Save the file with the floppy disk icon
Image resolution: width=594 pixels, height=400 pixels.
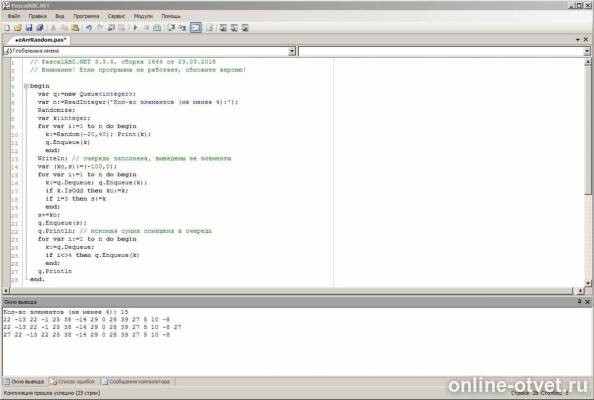(29, 28)
